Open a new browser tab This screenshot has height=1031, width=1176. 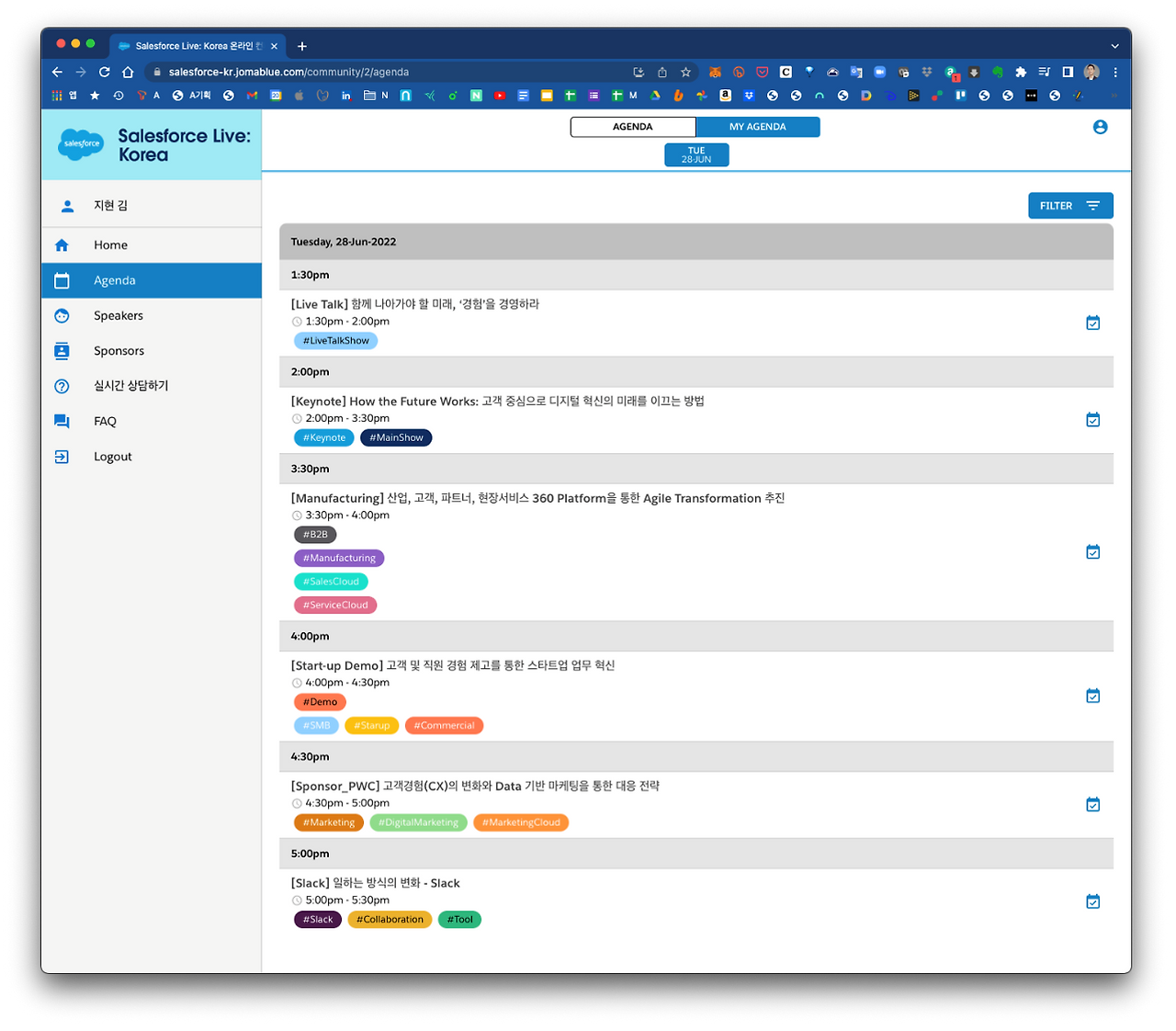point(302,46)
